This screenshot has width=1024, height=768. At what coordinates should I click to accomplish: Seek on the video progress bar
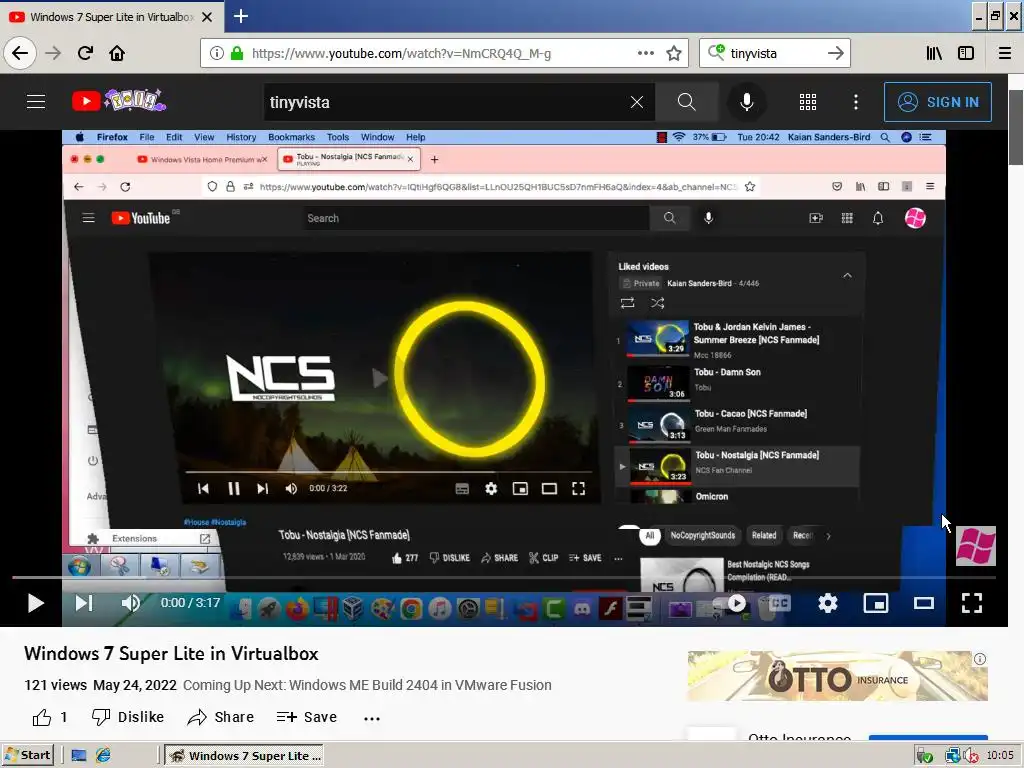504,577
